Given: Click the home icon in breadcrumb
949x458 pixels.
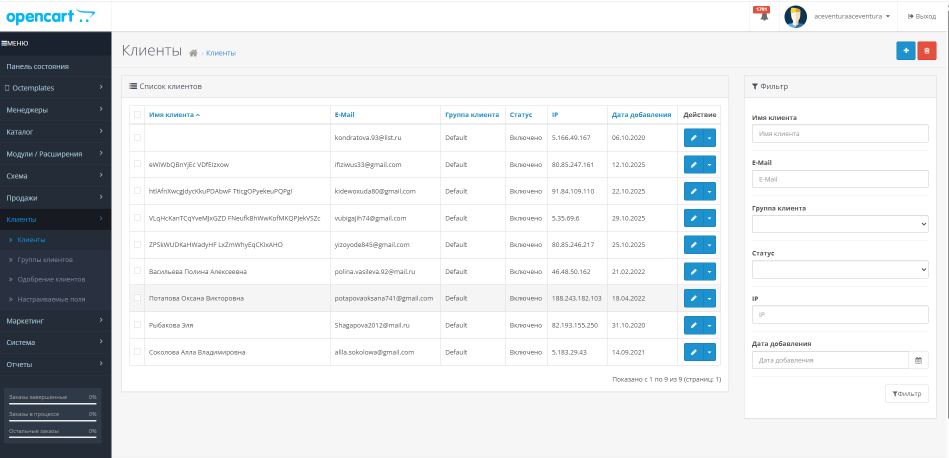Looking at the screenshot, I should click(x=193, y=52).
